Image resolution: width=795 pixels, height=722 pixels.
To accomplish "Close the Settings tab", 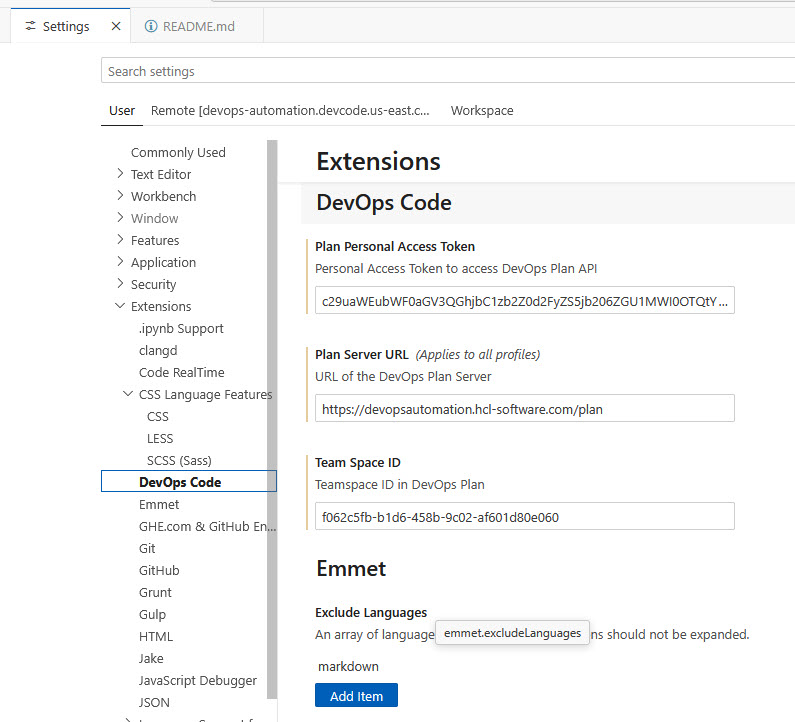I will click(116, 27).
